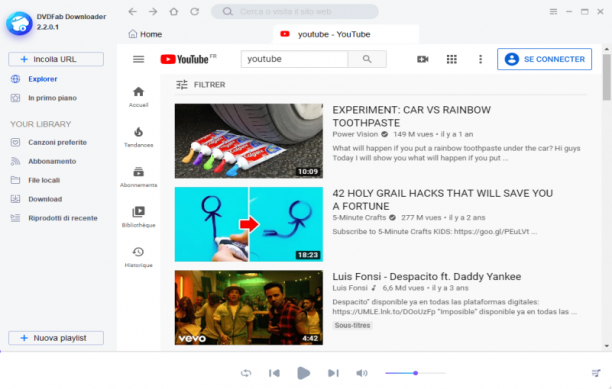
Task: Click the scrollbar up arrow
Action: pyautogui.click(x=607, y=49)
